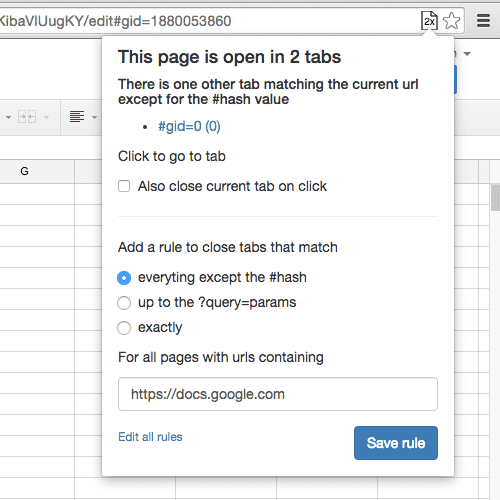
Task: Open the dropdown arrow left of merge icon
Action: pos(8,117)
